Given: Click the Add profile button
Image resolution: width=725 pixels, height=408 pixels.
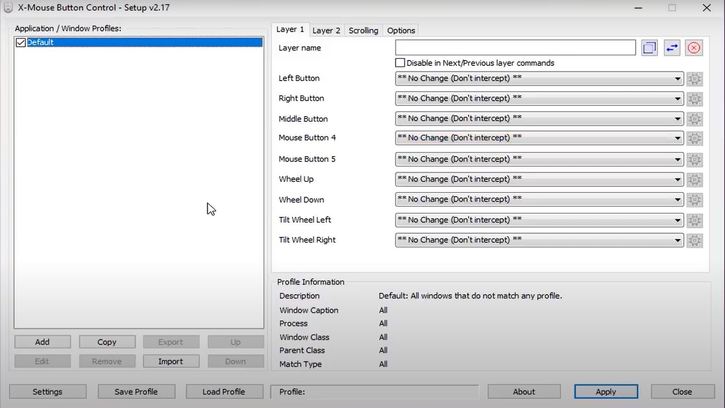Looking at the screenshot, I should coord(42,342).
